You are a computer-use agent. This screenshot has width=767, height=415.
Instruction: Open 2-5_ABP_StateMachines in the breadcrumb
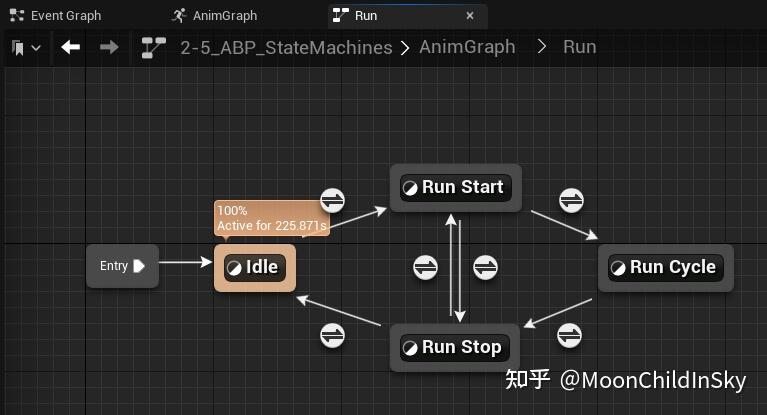point(286,47)
